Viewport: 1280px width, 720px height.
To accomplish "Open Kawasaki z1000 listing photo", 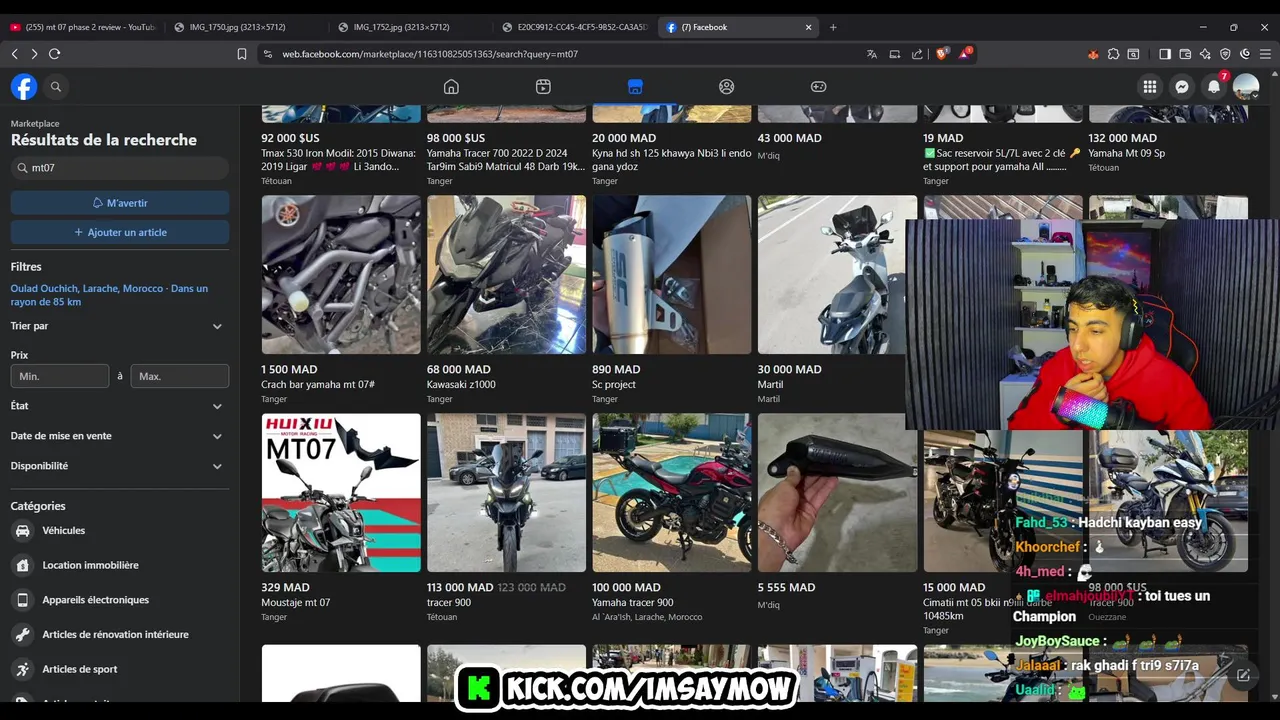I will (507, 274).
